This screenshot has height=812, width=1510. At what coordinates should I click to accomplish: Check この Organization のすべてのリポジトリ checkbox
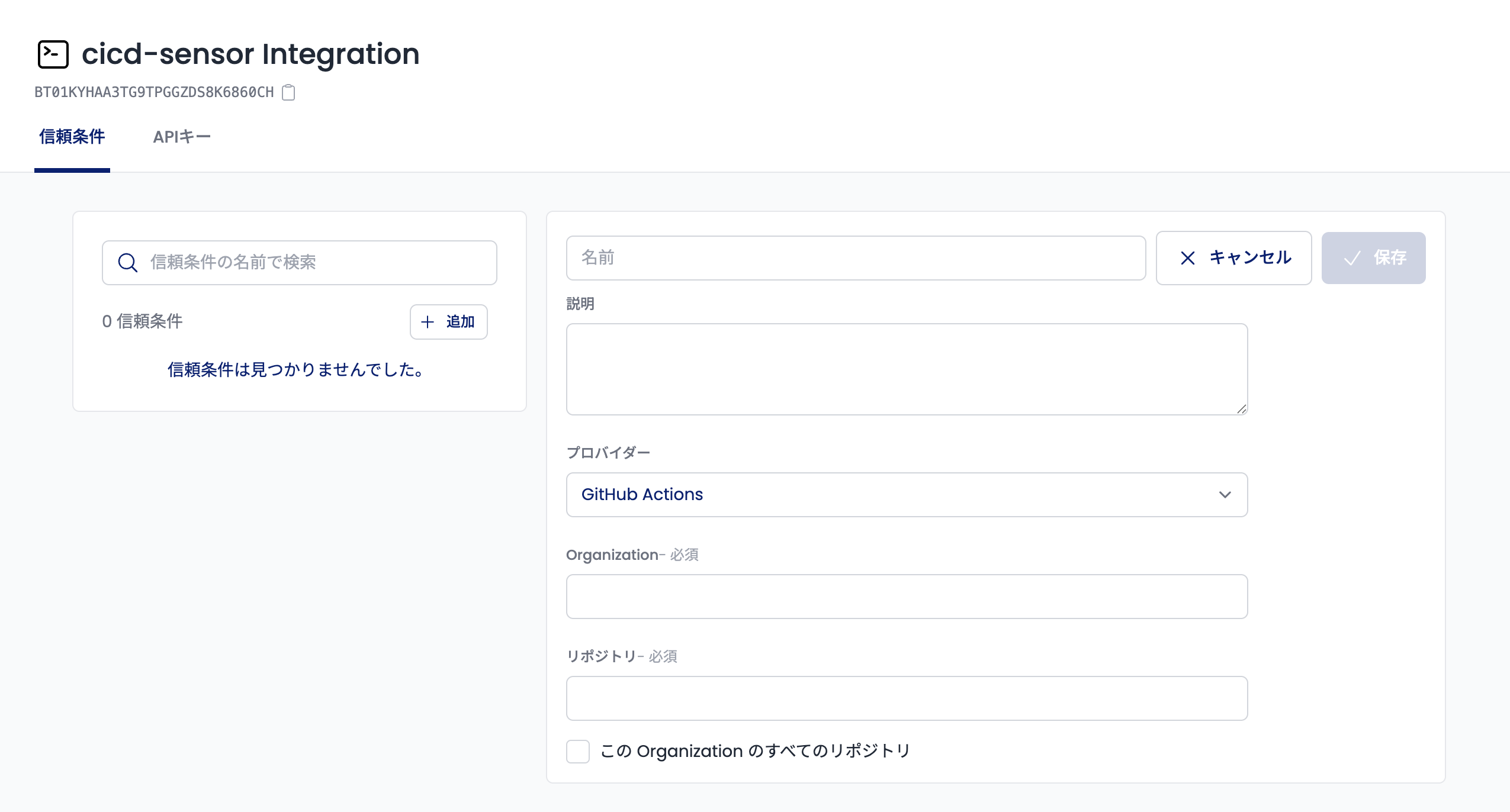click(578, 752)
